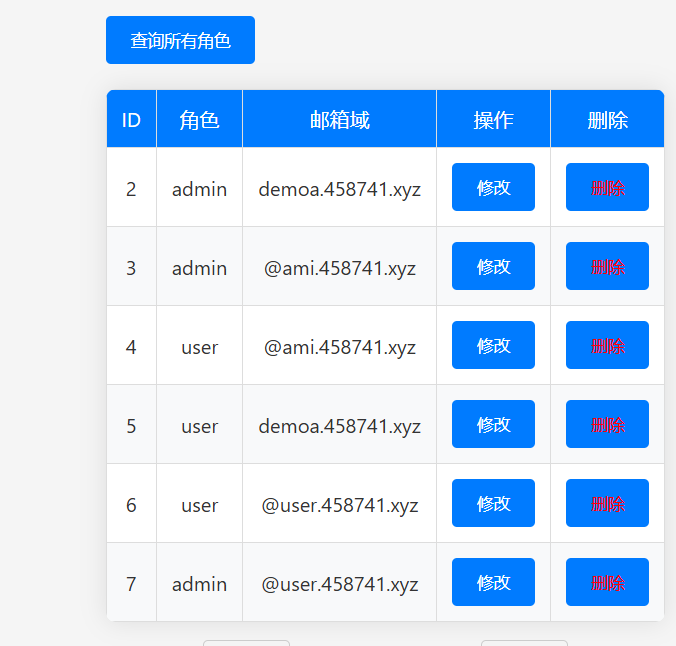Delete the ID 2 role with 删除
Image resolution: width=676 pixels, height=646 pixels.
coord(607,187)
